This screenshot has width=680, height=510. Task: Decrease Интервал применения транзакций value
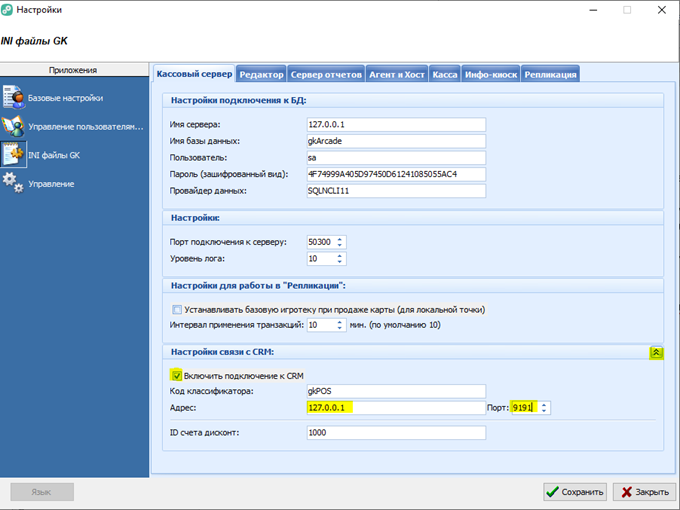340,328
